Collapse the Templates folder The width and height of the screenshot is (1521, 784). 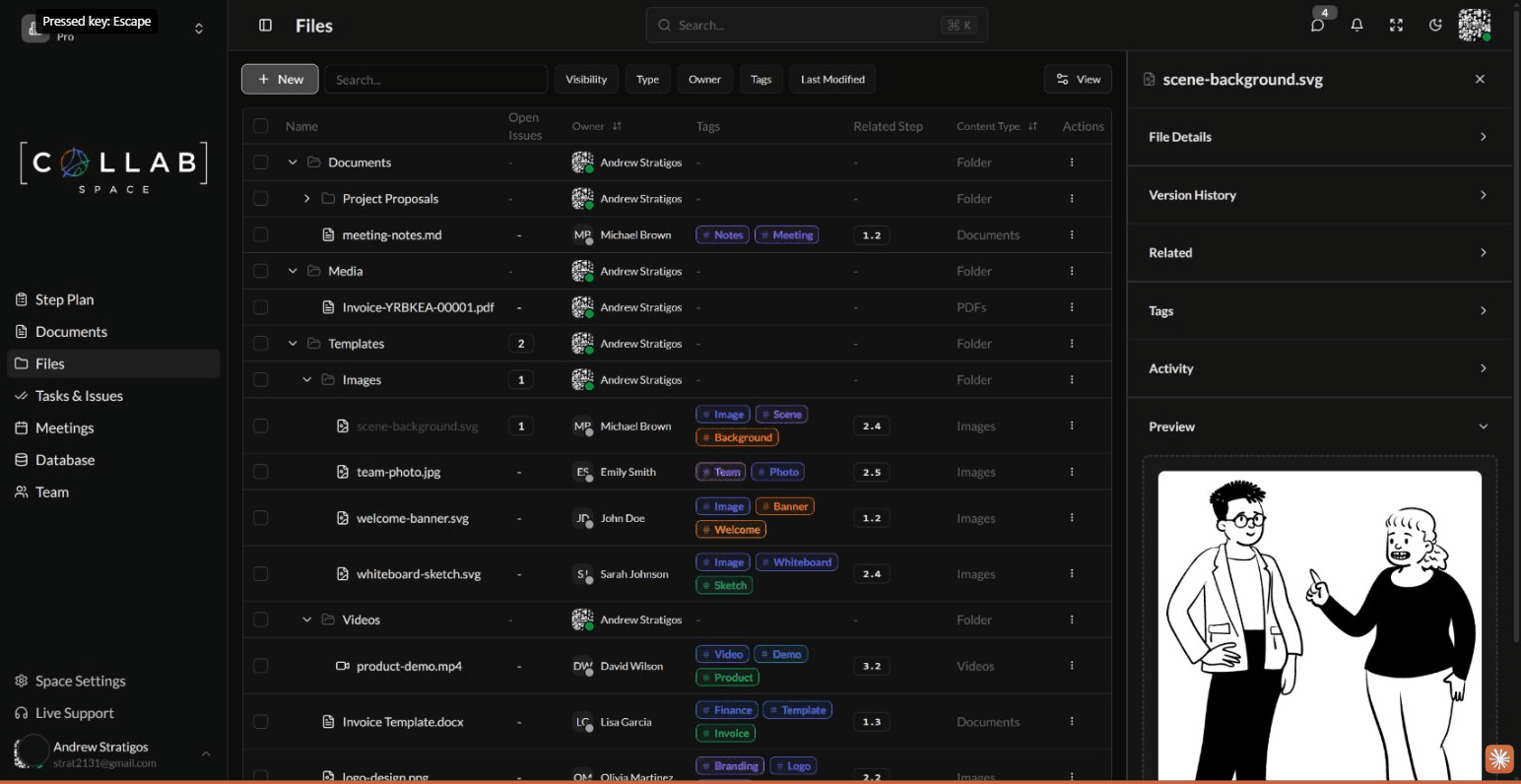293,343
